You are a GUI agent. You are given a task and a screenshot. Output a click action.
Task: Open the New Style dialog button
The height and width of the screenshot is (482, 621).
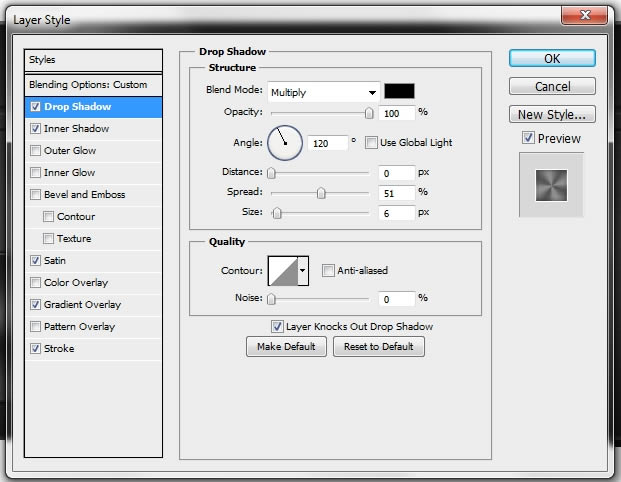[552, 114]
